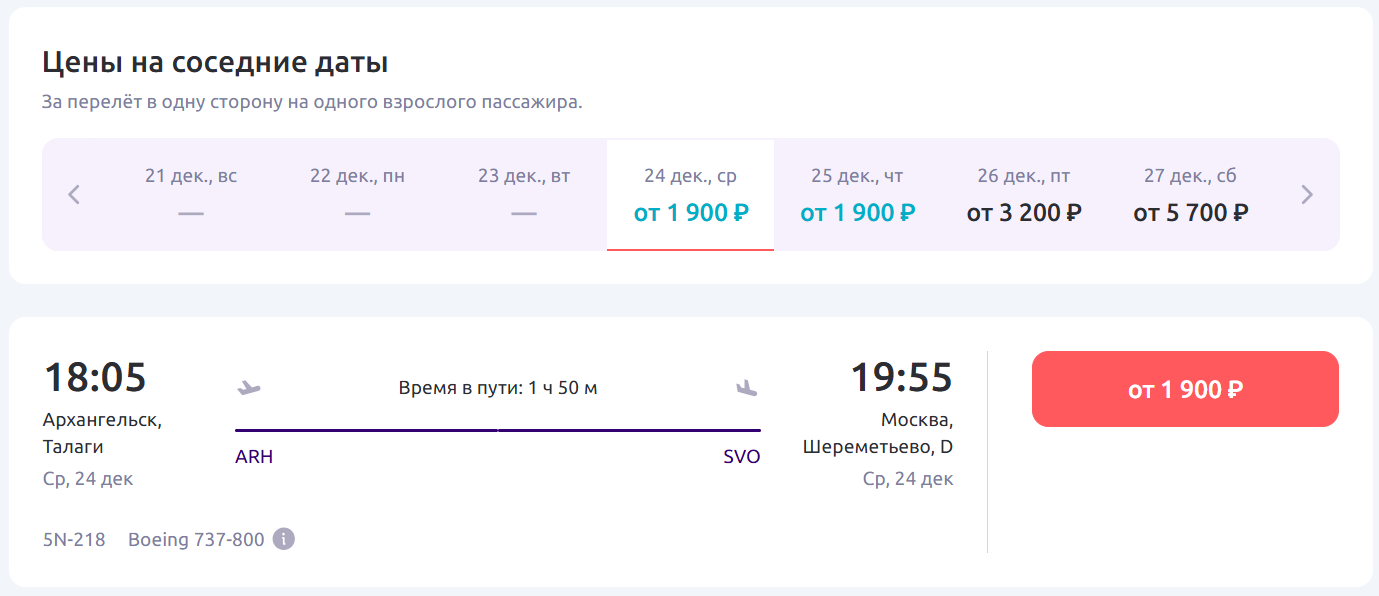Screen dimensions: 1379x596
Task: Click the ARH airport code
Action: click(x=254, y=457)
